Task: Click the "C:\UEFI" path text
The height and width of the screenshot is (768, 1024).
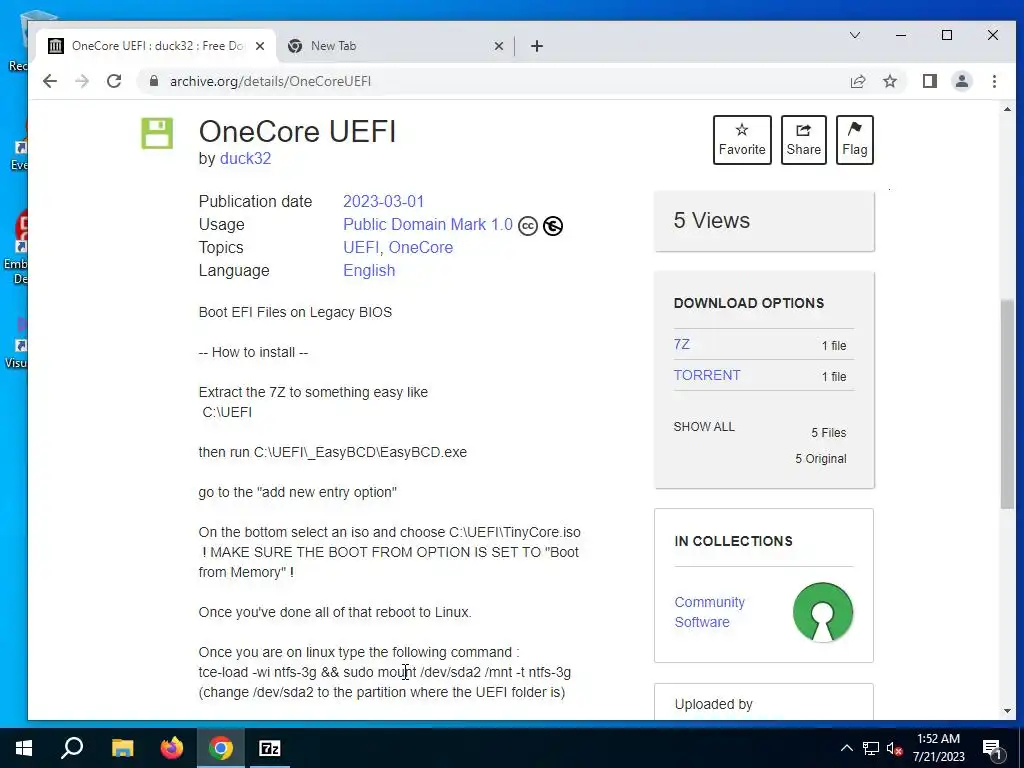Action: point(227,412)
